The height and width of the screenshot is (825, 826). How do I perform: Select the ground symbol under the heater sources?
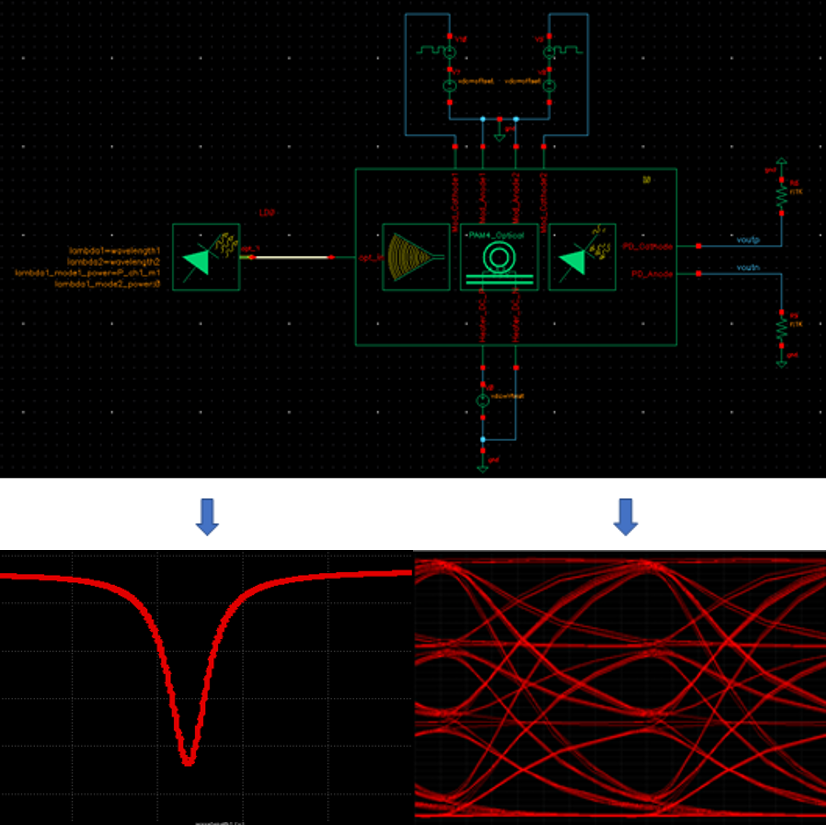pyautogui.click(x=500, y=137)
